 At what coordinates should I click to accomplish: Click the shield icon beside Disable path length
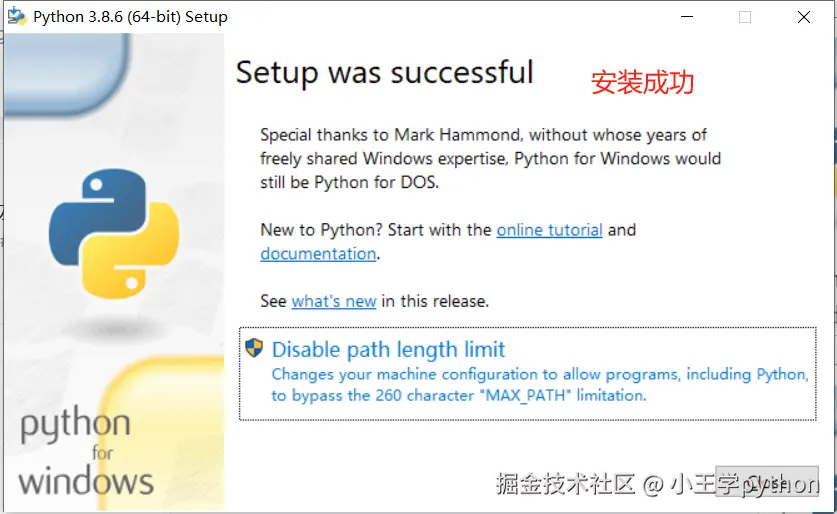254,348
